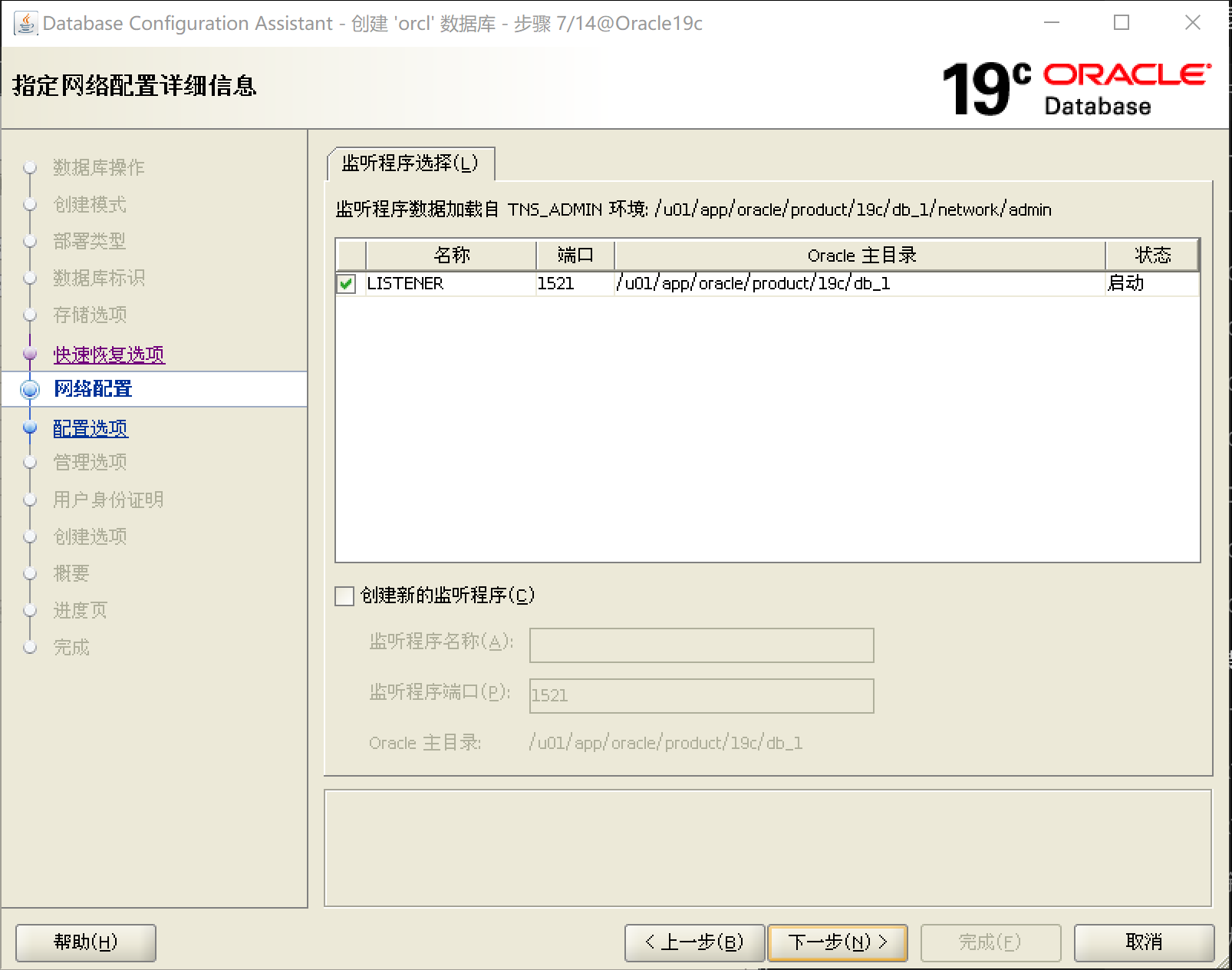Viewport: 1232px width, 970px height.
Task: Minimize the Database Configuration Assistant window
Action: click(1052, 23)
